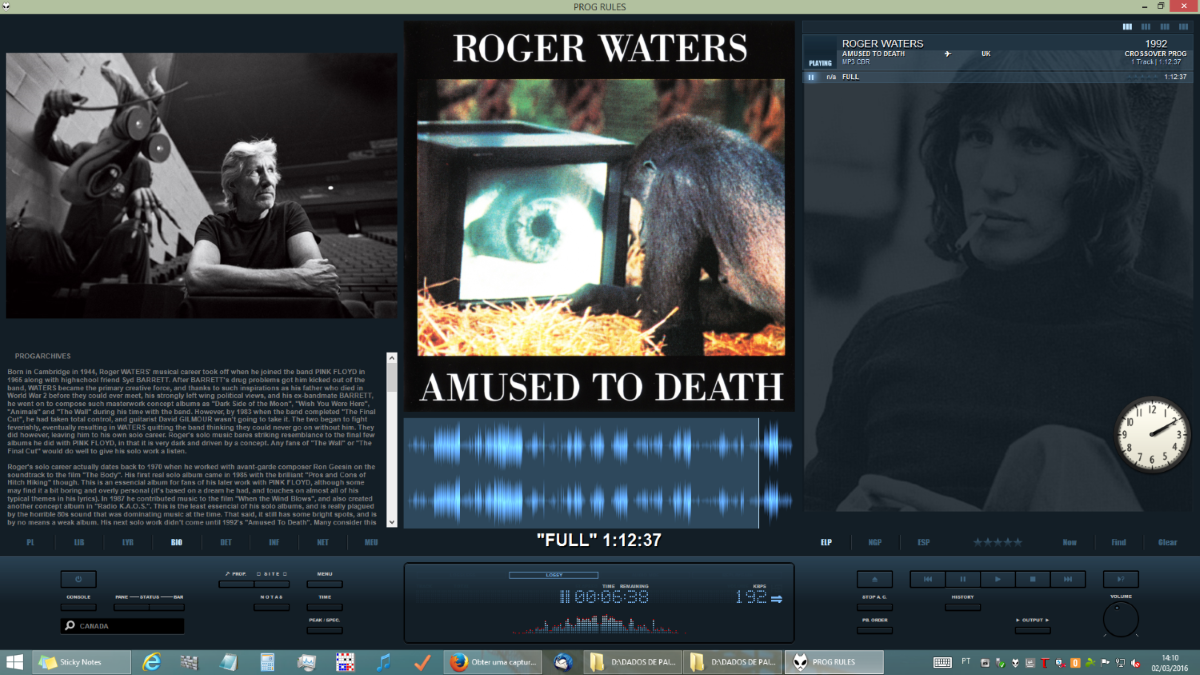Image resolution: width=1200 pixels, height=675 pixels.
Task: Switch to the DET tab
Action: pos(225,542)
